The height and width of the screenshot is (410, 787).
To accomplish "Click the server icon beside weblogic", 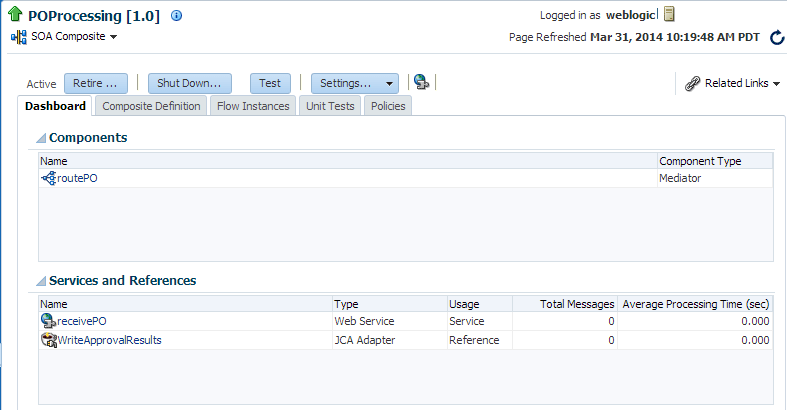I will pos(669,14).
